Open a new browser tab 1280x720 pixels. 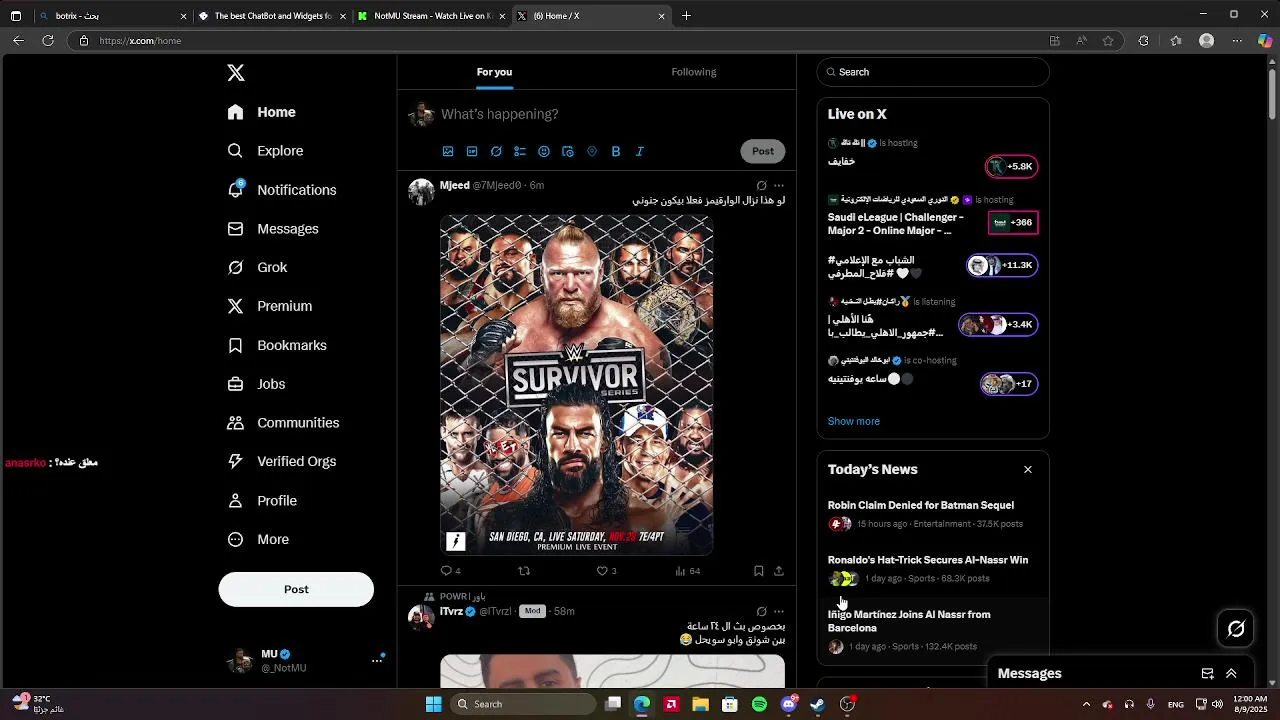coord(686,16)
